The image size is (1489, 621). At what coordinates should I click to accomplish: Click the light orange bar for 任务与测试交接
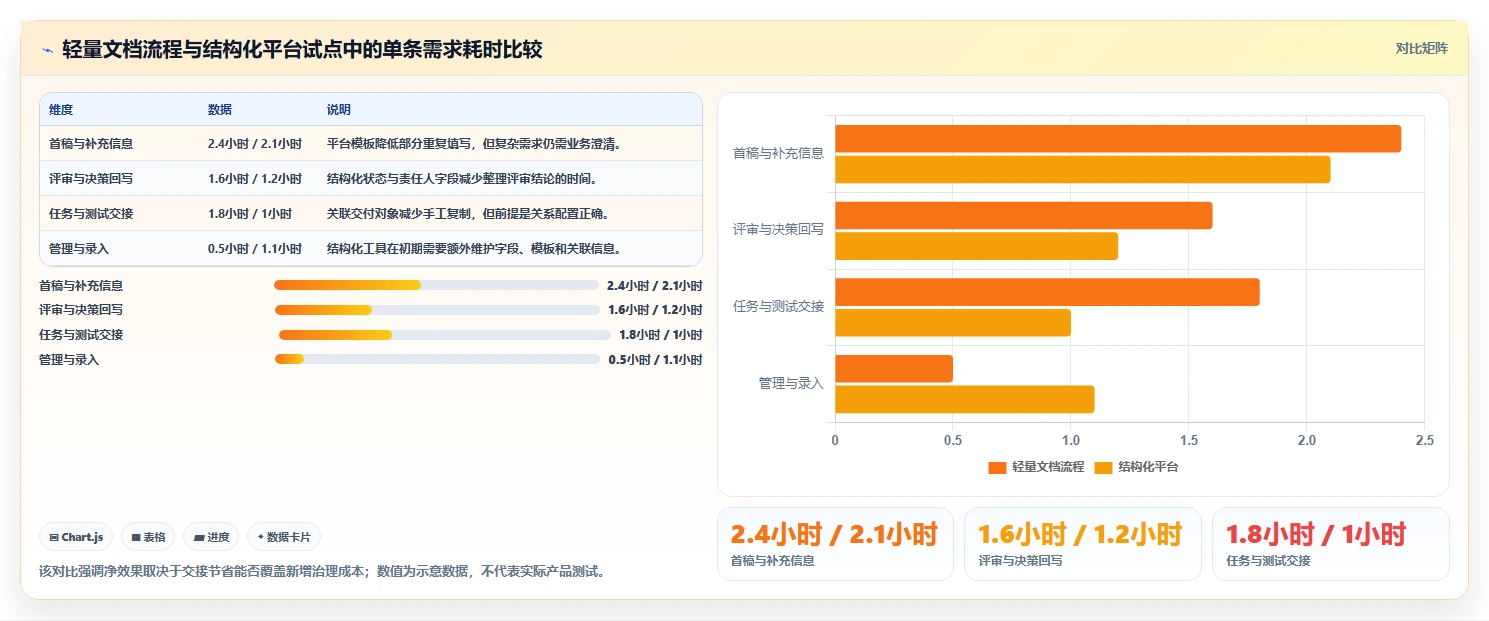tap(953, 323)
